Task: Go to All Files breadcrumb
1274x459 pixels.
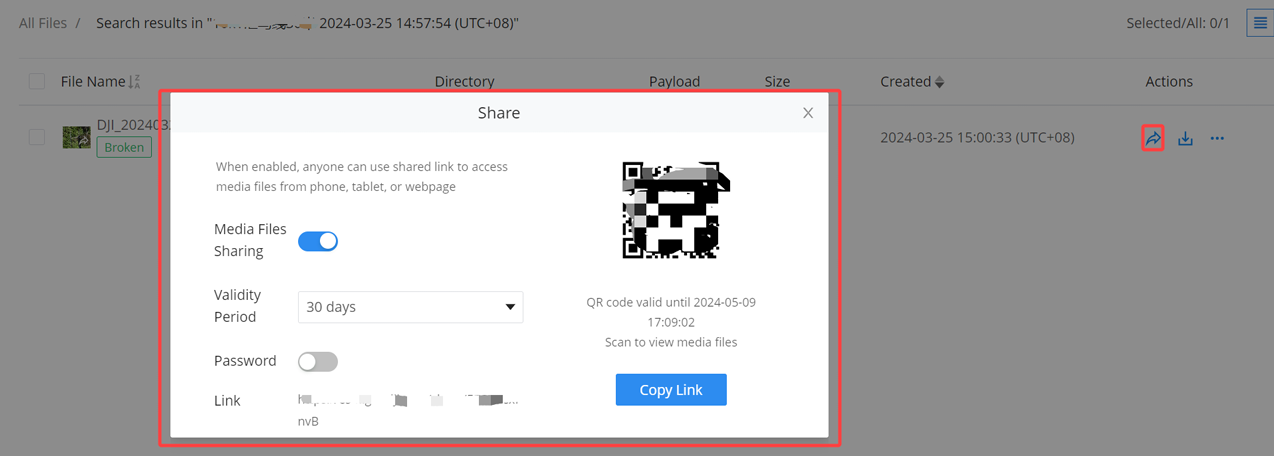Action: [43, 22]
